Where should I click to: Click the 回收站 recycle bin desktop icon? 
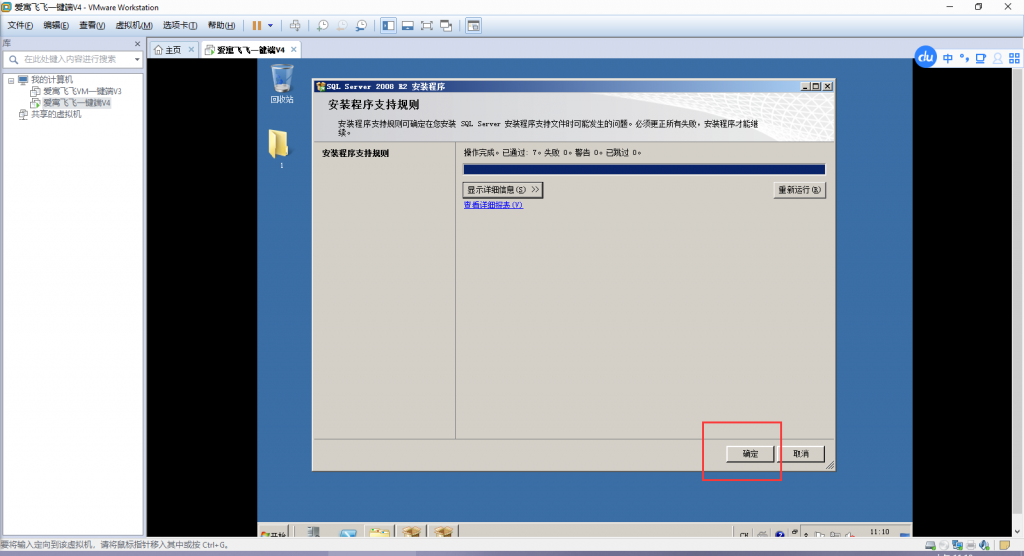click(x=282, y=84)
